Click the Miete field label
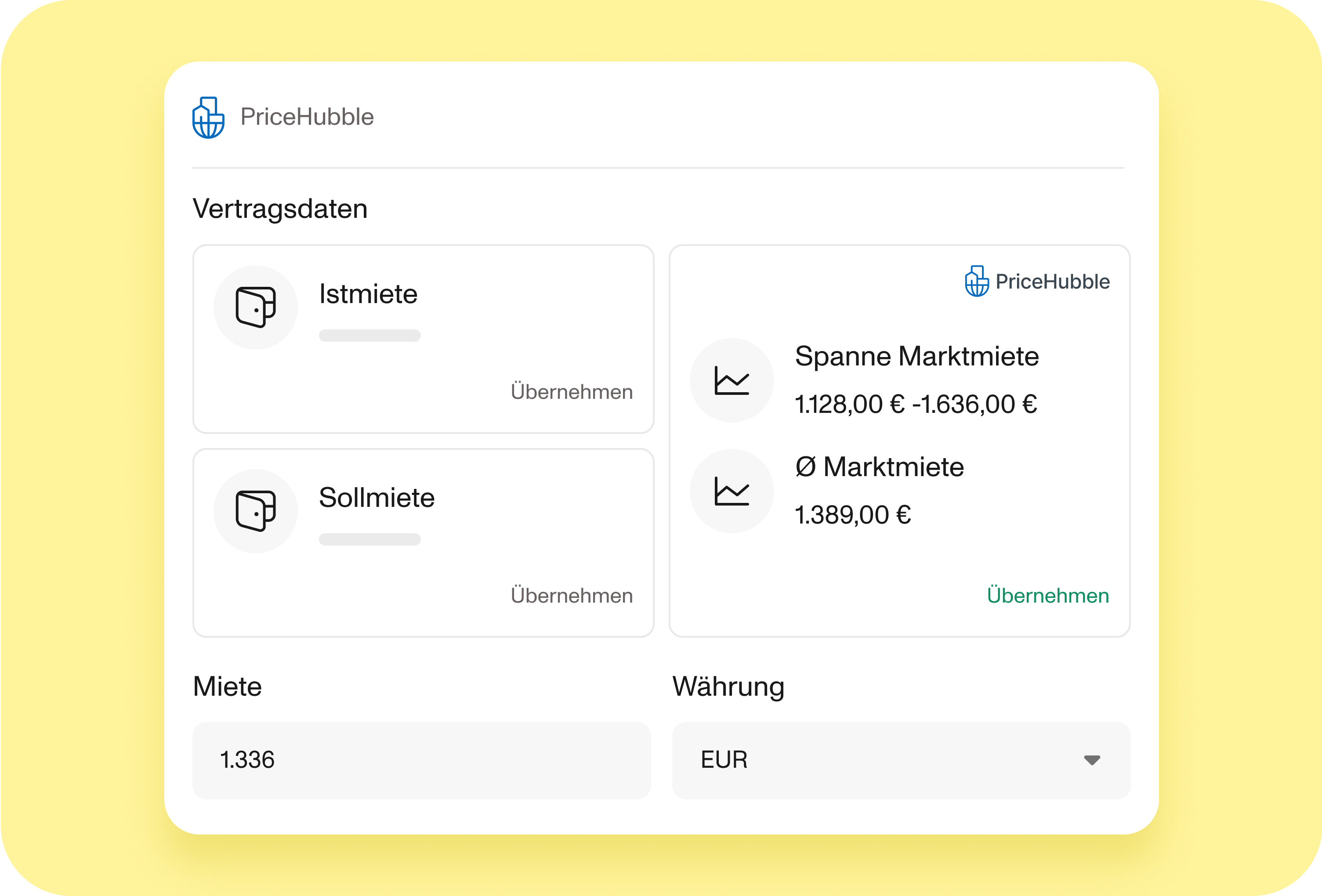This screenshot has height=896, width=1322. (227, 686)
